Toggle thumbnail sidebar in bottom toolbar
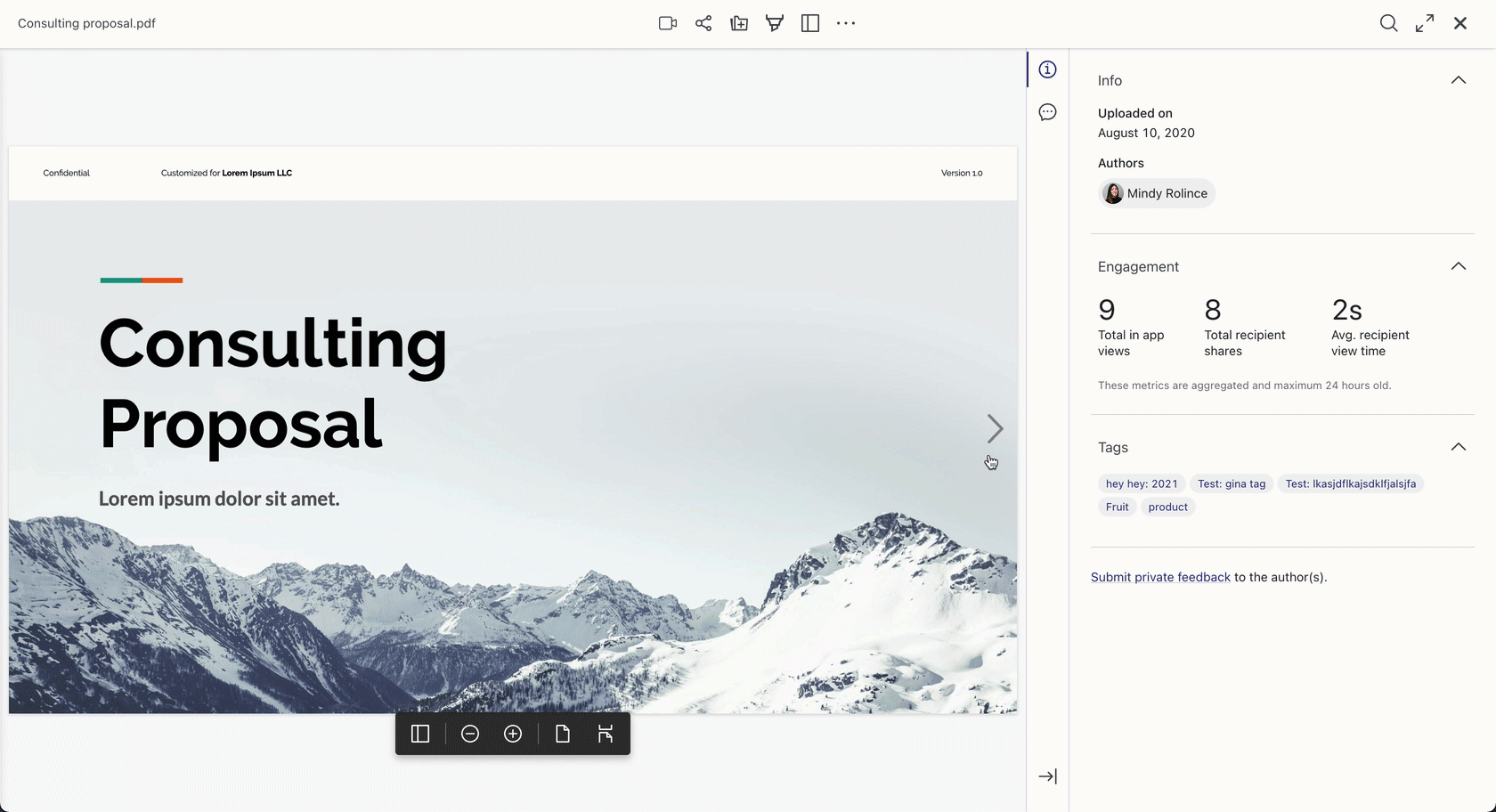The width and height of the screenshot is (1496, 812). tap(420, 734)
